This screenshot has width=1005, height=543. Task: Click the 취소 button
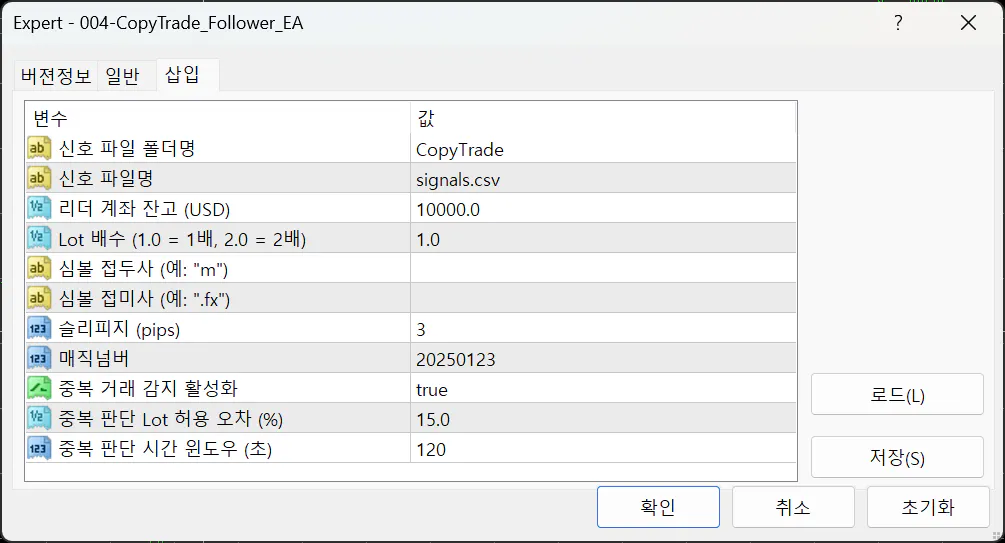pyautogui.click(x=793, y=507)
